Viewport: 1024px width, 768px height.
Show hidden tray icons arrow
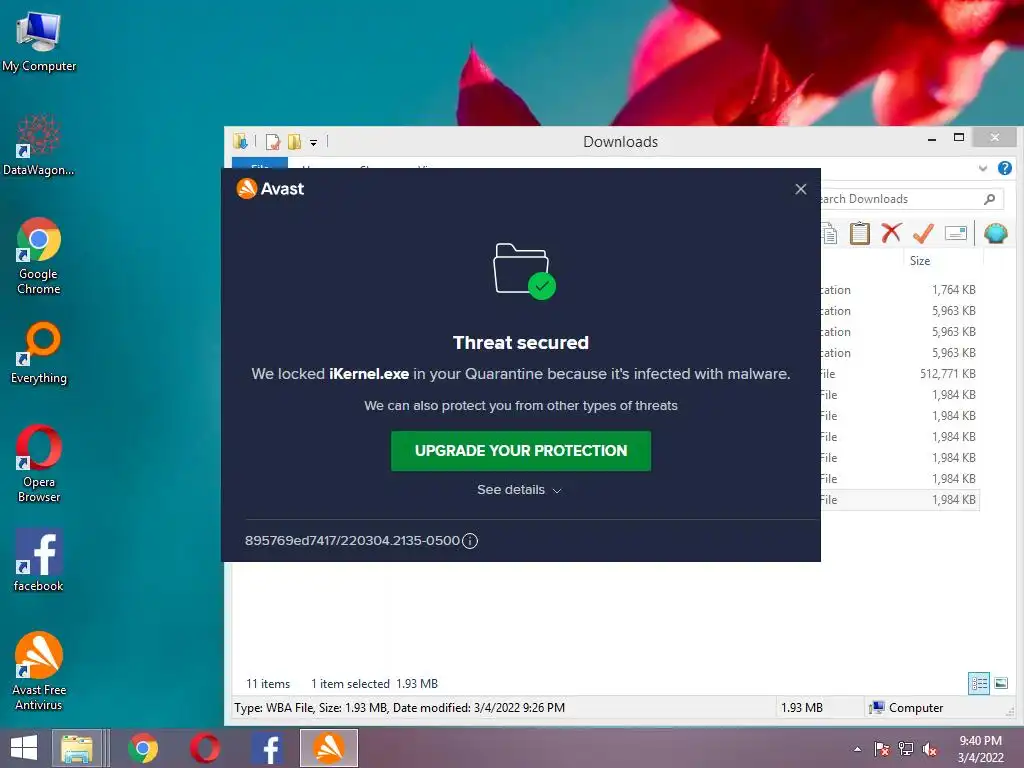coord(857,749)
